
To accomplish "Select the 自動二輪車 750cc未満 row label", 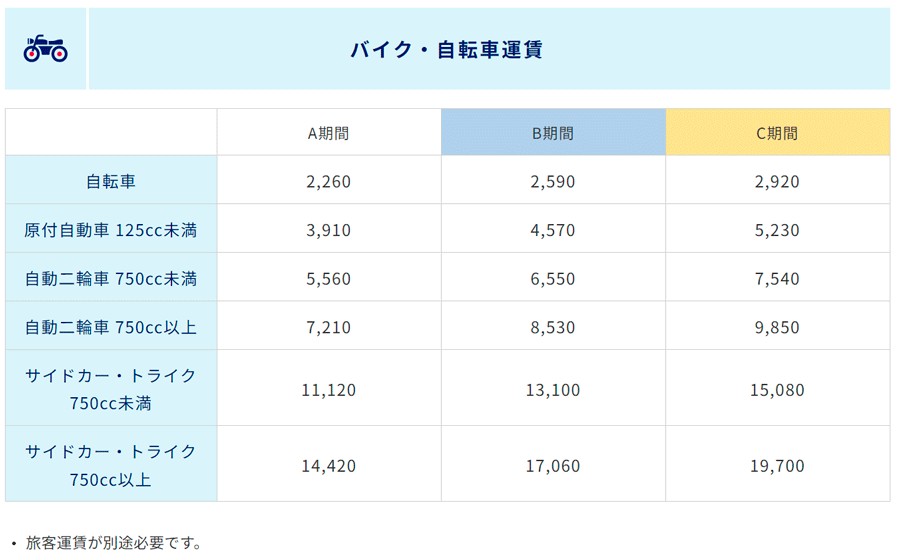I will [111, 278].
